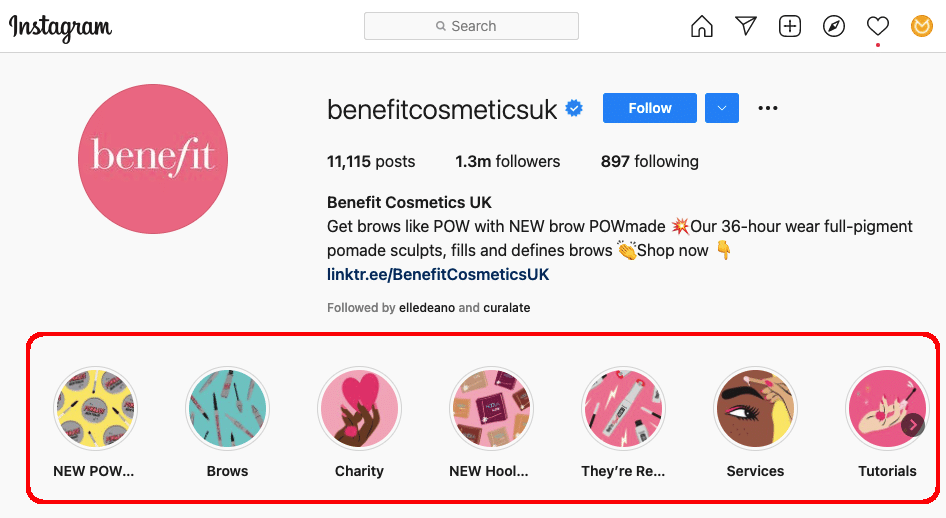Open the activity heart icon
Screen dimensions: 946x518
tap(878, 26)
